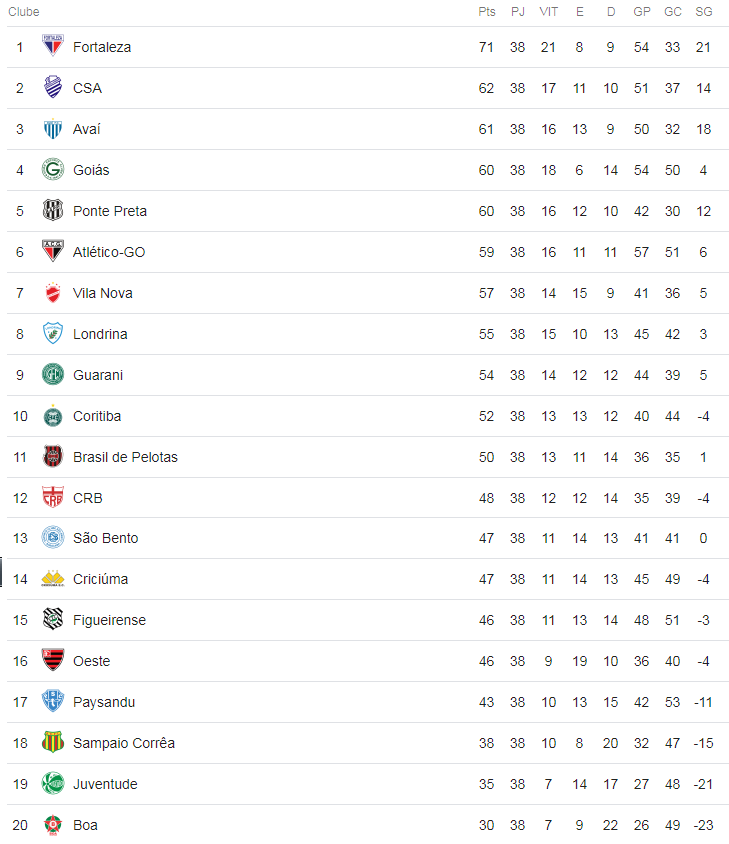This screenshot has width=729, height=844.
Task: Open the Londrina team link
Action: coord(100,334)
